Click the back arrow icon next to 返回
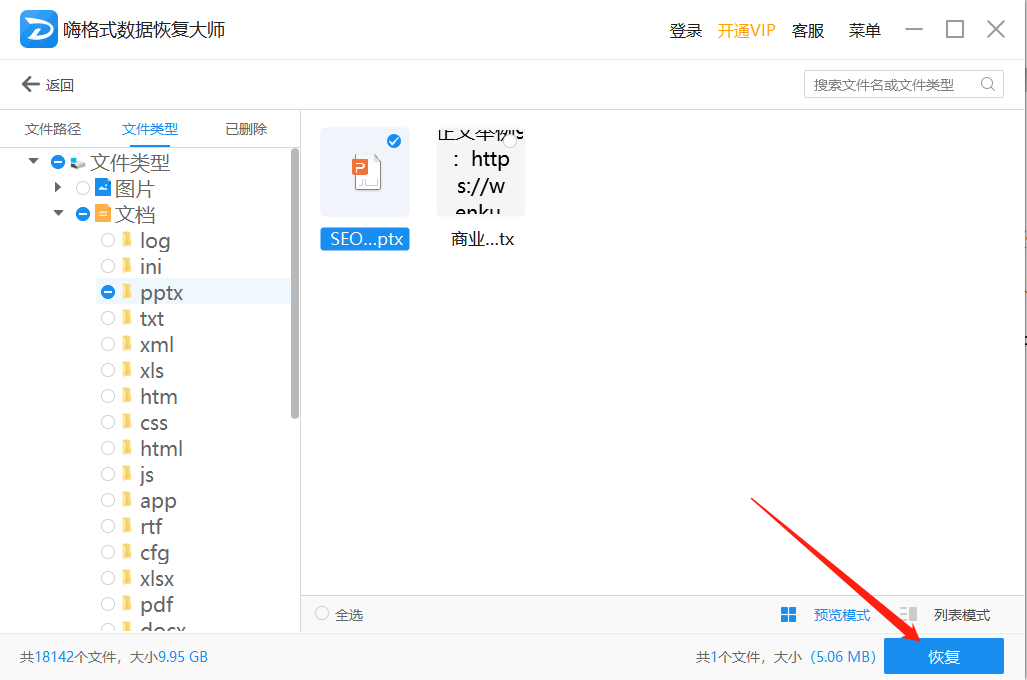 coord(30,84)
